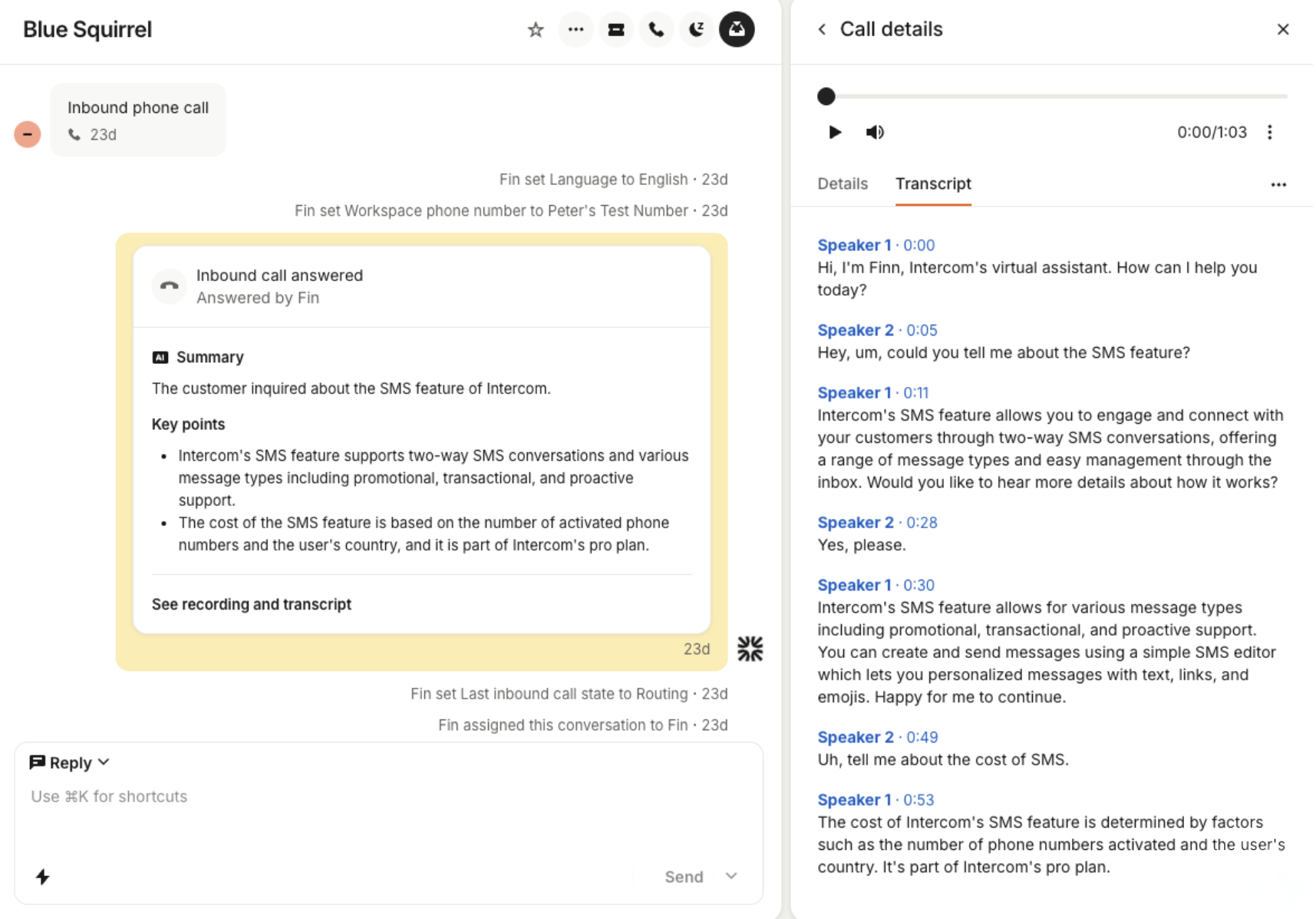Open audio player vertical dots menu

[1270, 132]
